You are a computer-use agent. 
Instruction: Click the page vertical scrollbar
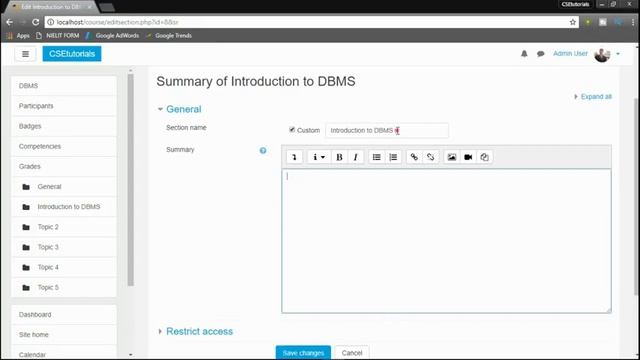pyautogui.click(x=637, y=196)
